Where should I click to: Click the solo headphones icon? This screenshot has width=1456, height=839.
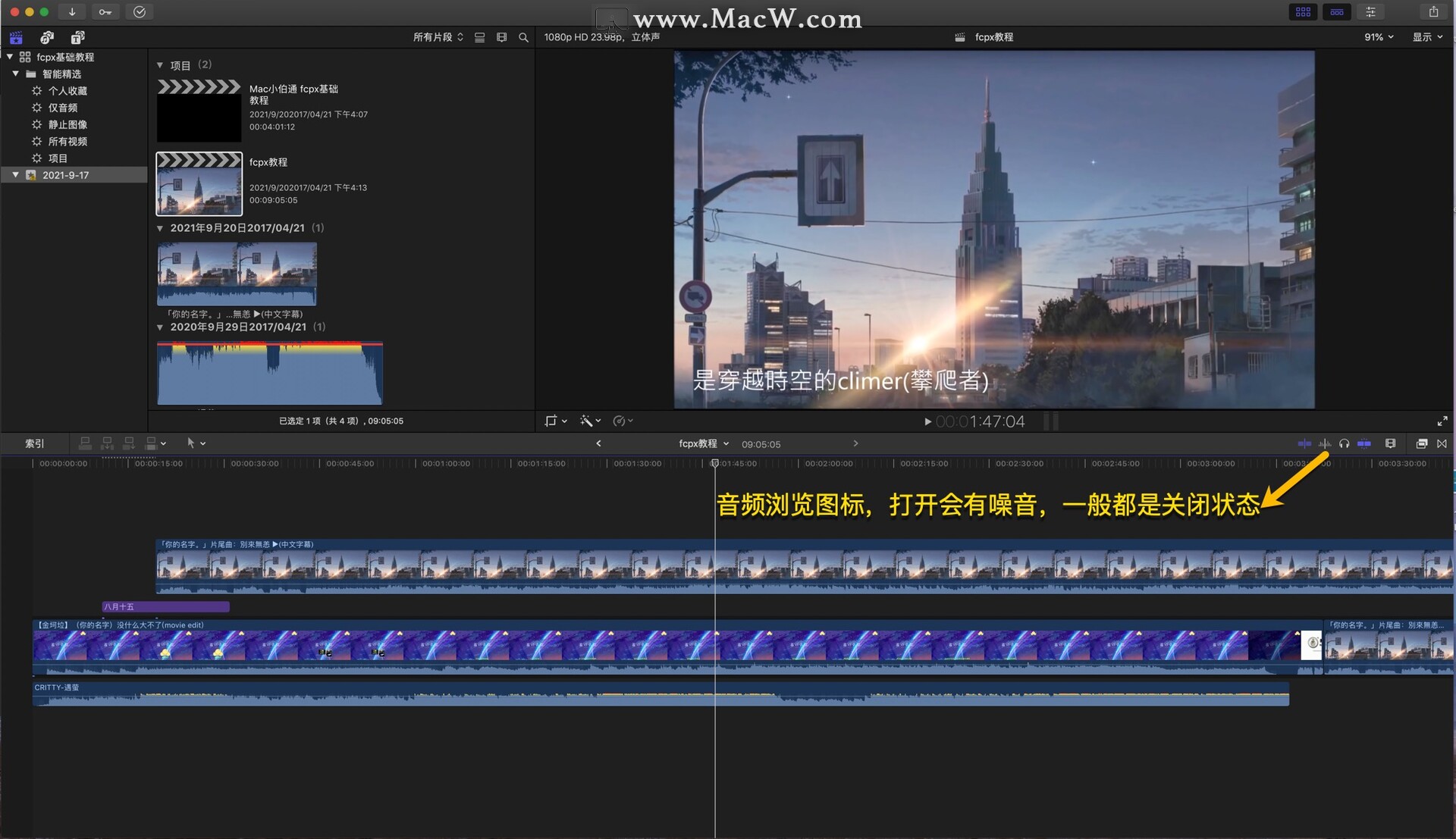click(1344, 443)
